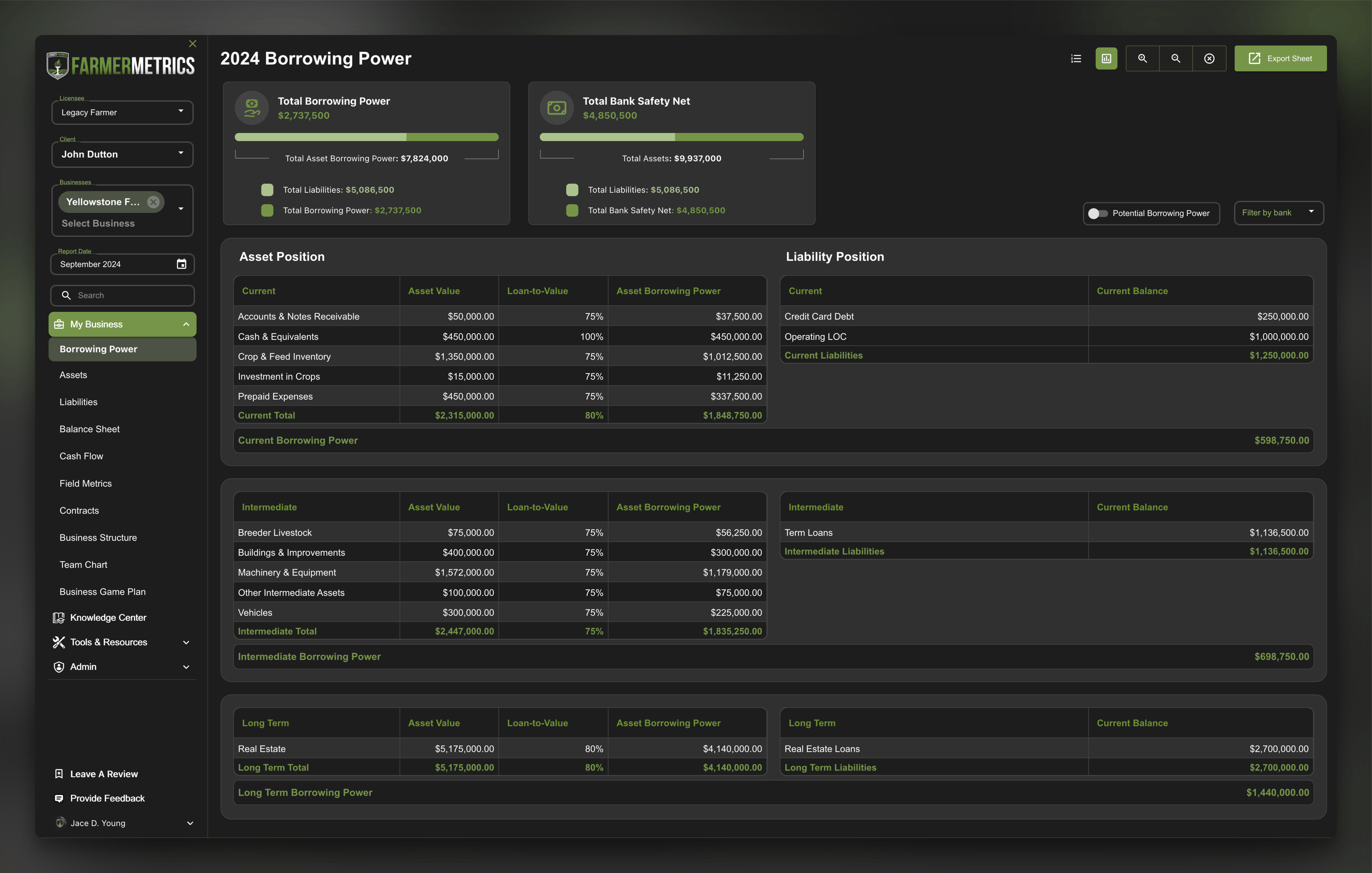Toggle Potential Borrowing Power switch
Image resolution: width=1372 pixels, height=873 pixels.
coord(1097,213)
